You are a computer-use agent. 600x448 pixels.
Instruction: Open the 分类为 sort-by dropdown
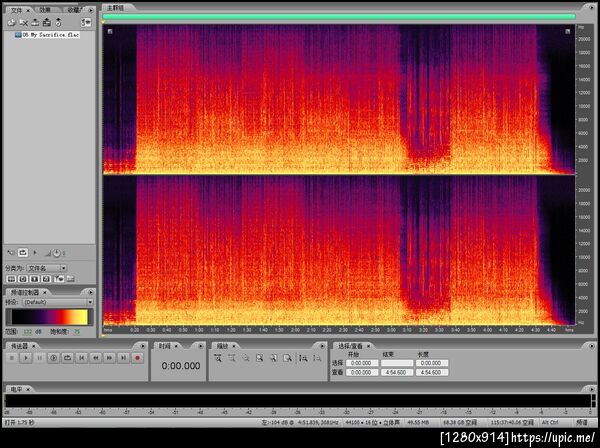click(47, 268)
